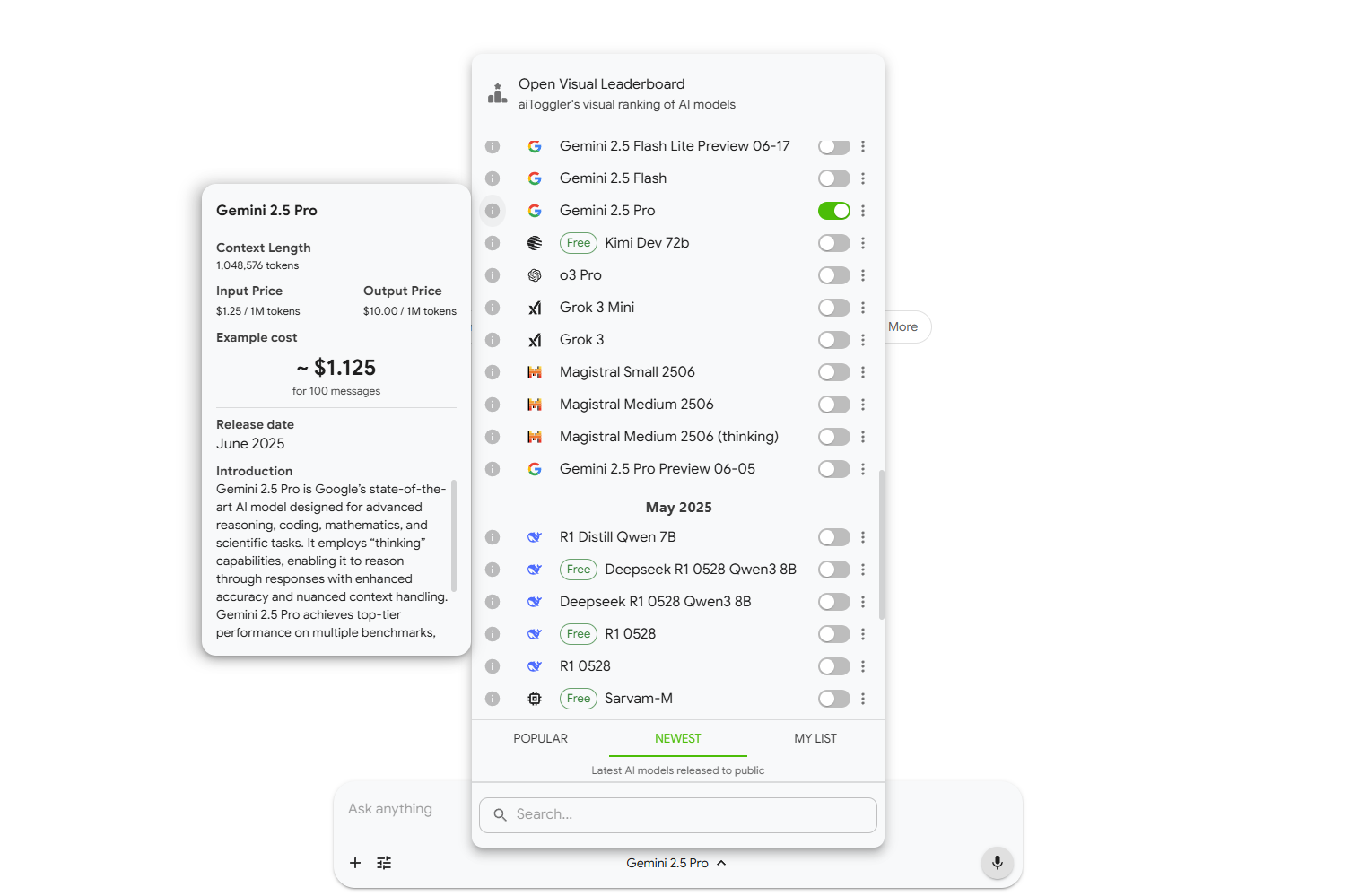Click the info icon for Kimi Dev 72b
The image size is (1351, 896).
492,243
